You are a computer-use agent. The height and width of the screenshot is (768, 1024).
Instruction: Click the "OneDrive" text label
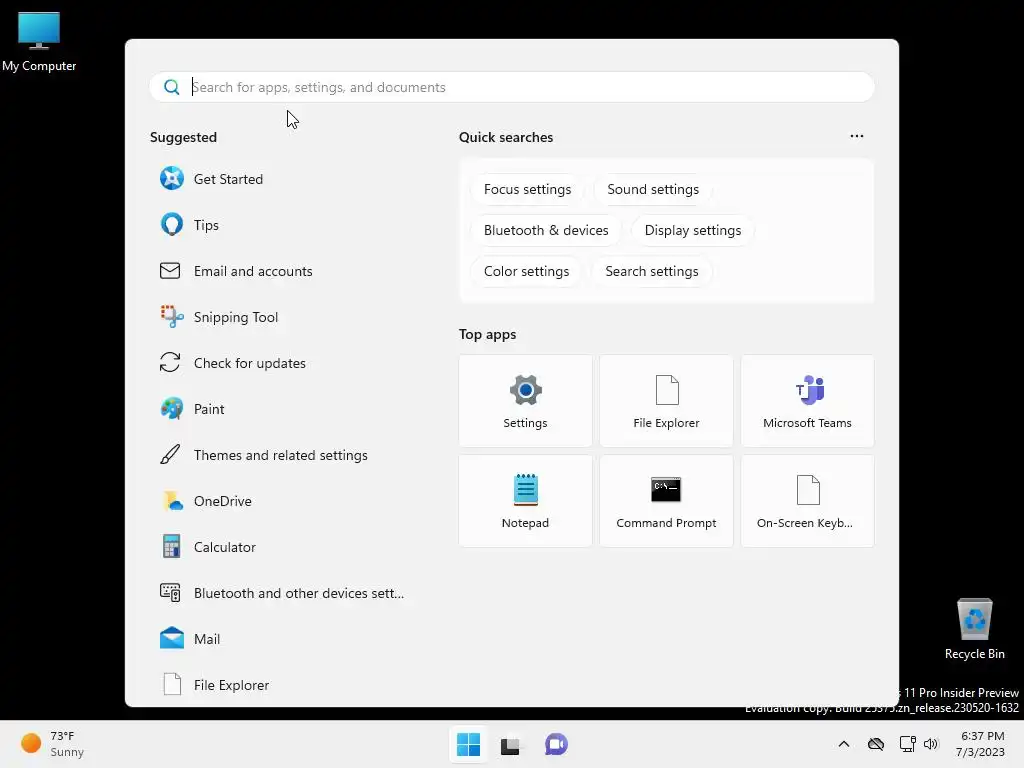(x=223, y=501)
